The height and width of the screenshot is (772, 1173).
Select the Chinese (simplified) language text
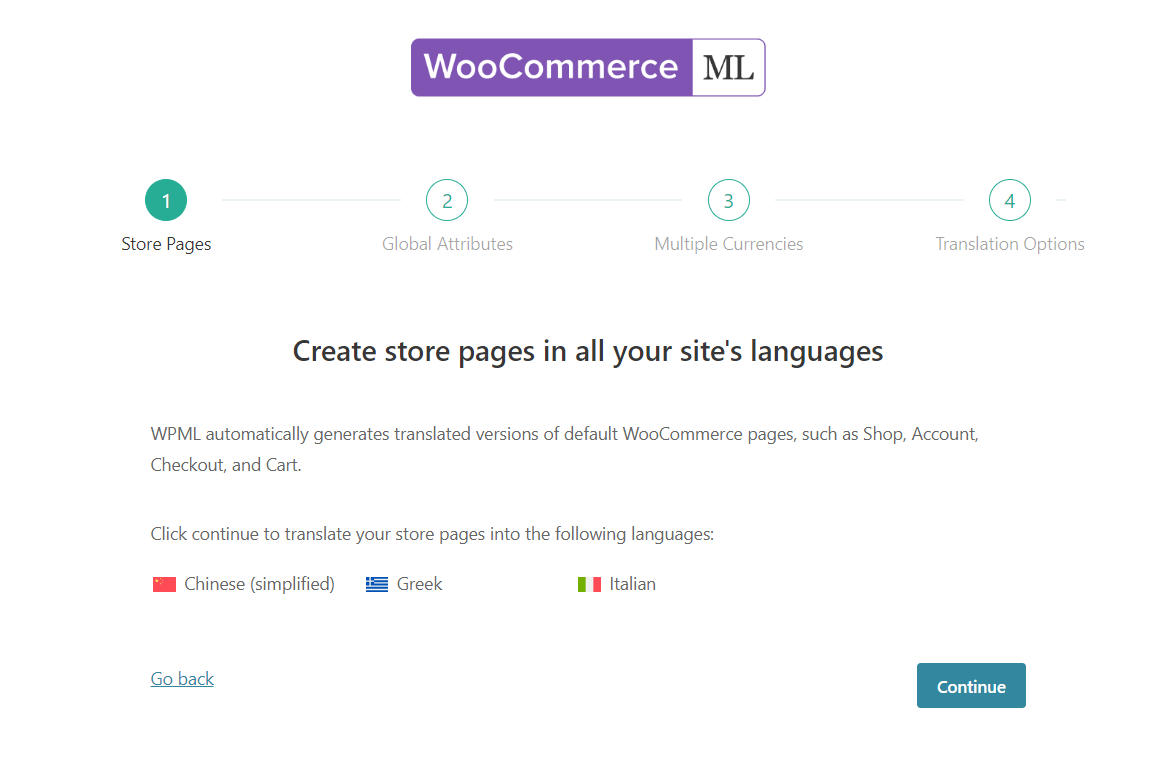pos(260,584)
